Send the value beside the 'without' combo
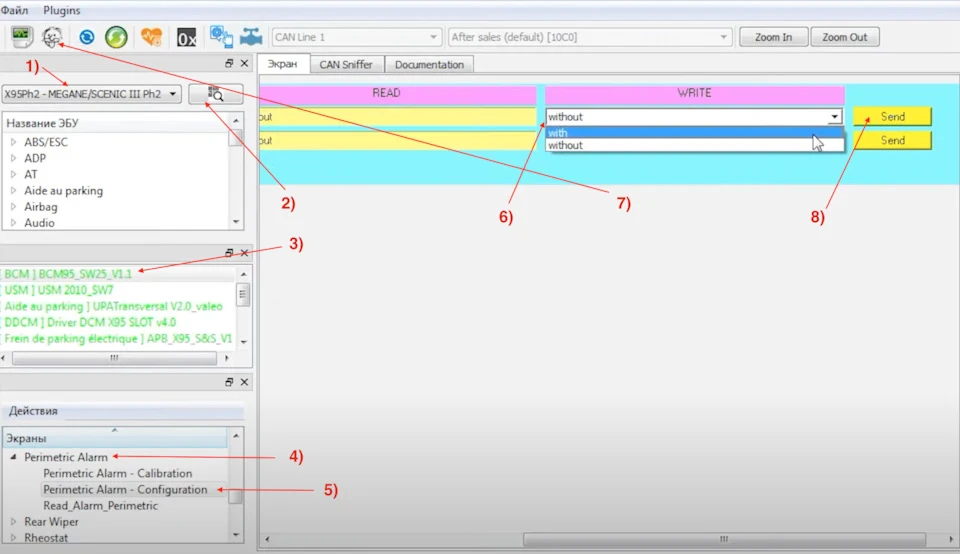 893,116
